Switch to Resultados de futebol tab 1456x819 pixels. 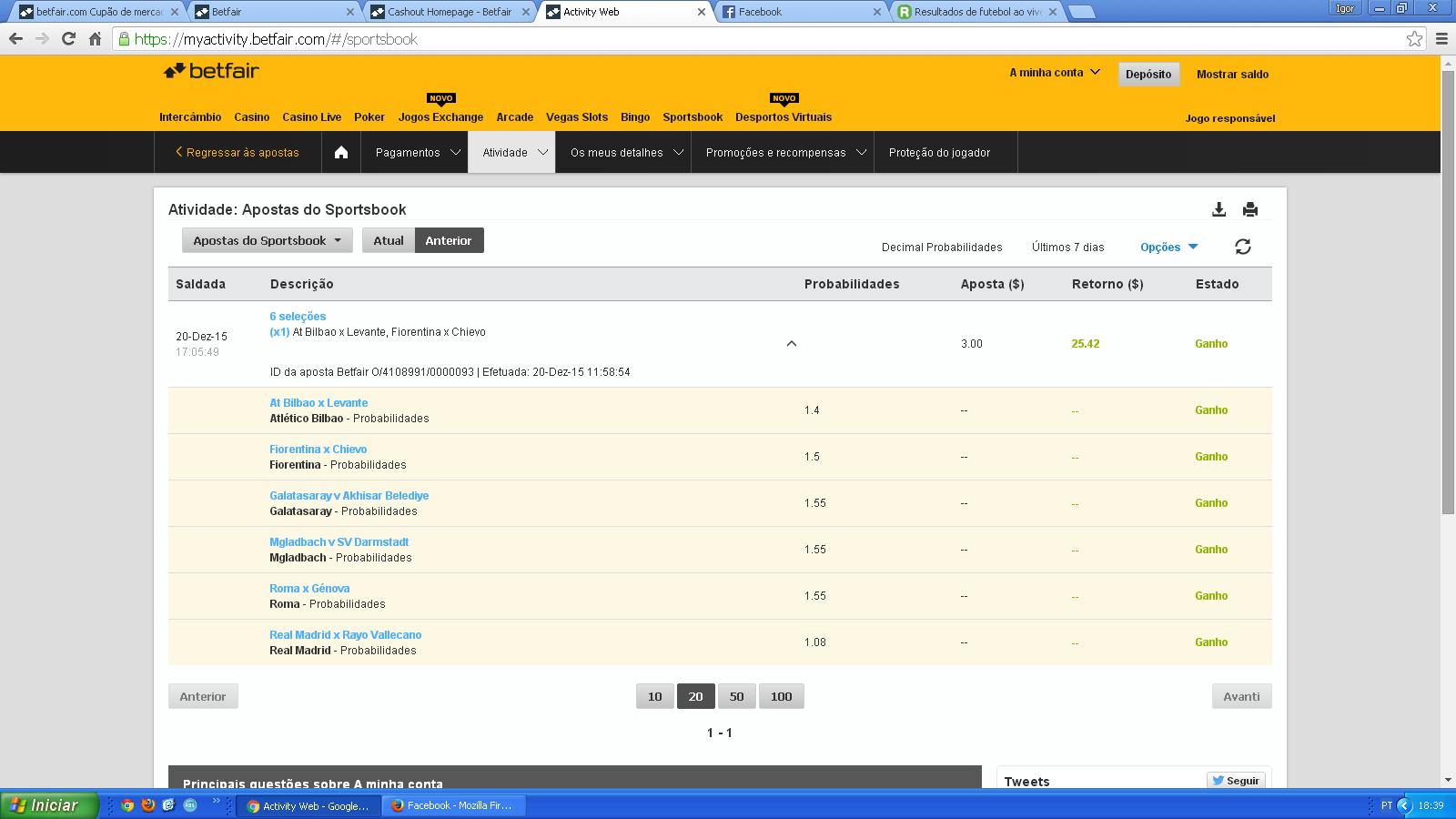tap(977, 12)
